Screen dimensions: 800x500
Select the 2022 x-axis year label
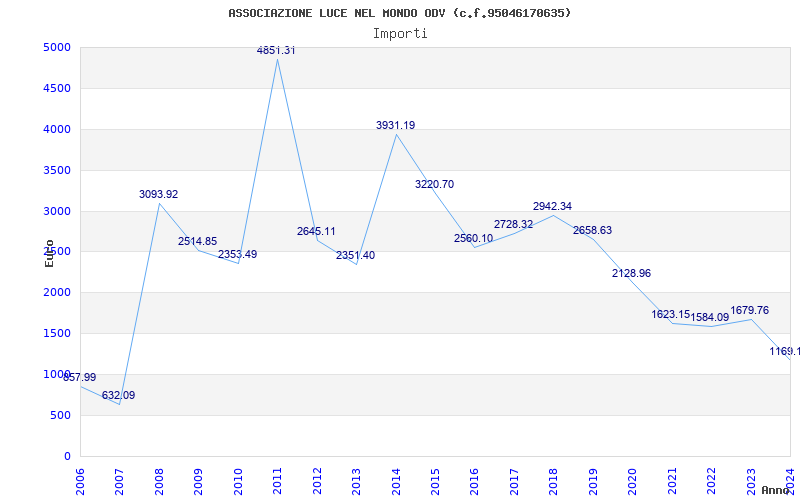click(711, 481)
